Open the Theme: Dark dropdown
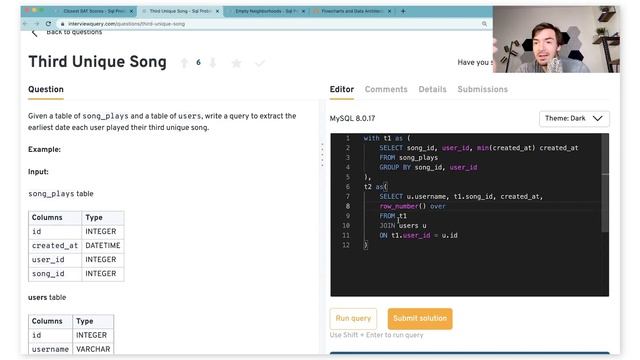This screenshot has height=360, width=640. [574, 118]
